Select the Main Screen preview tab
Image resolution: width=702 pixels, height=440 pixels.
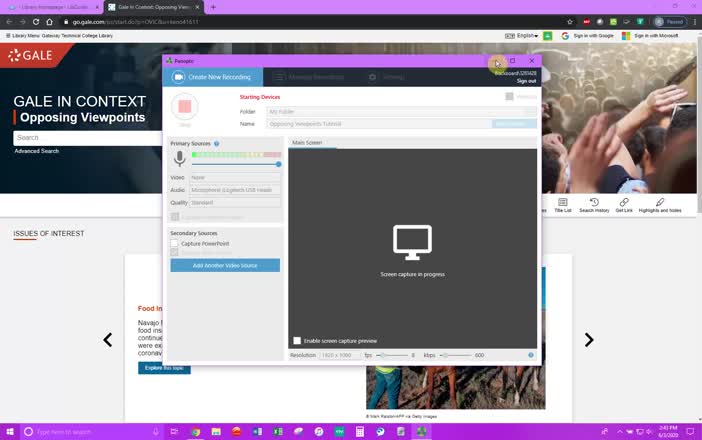(306, 143)
